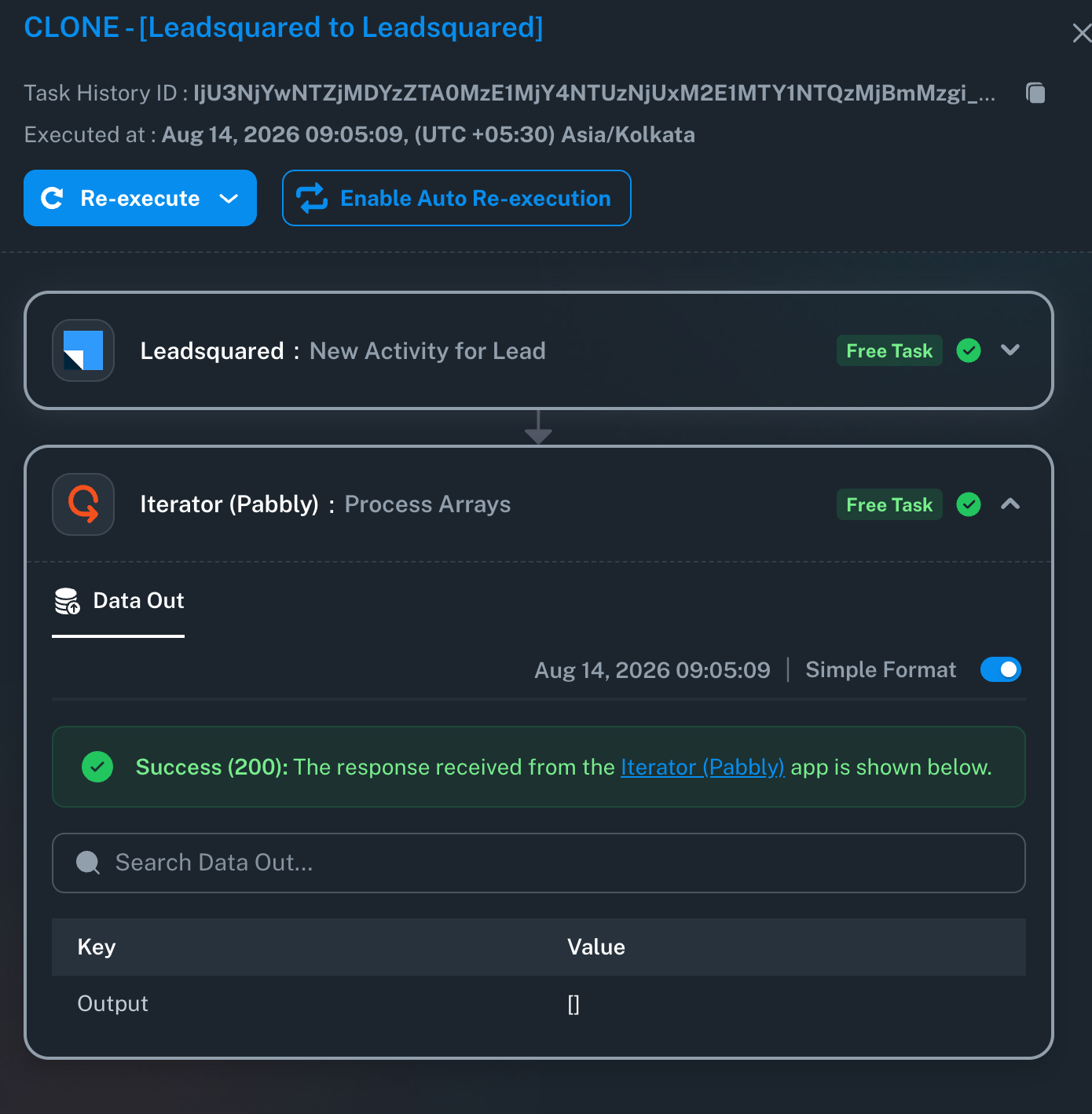Click 'Process Arrays' text
This screenshot has width=1092, height=1114.
point(427,504)
